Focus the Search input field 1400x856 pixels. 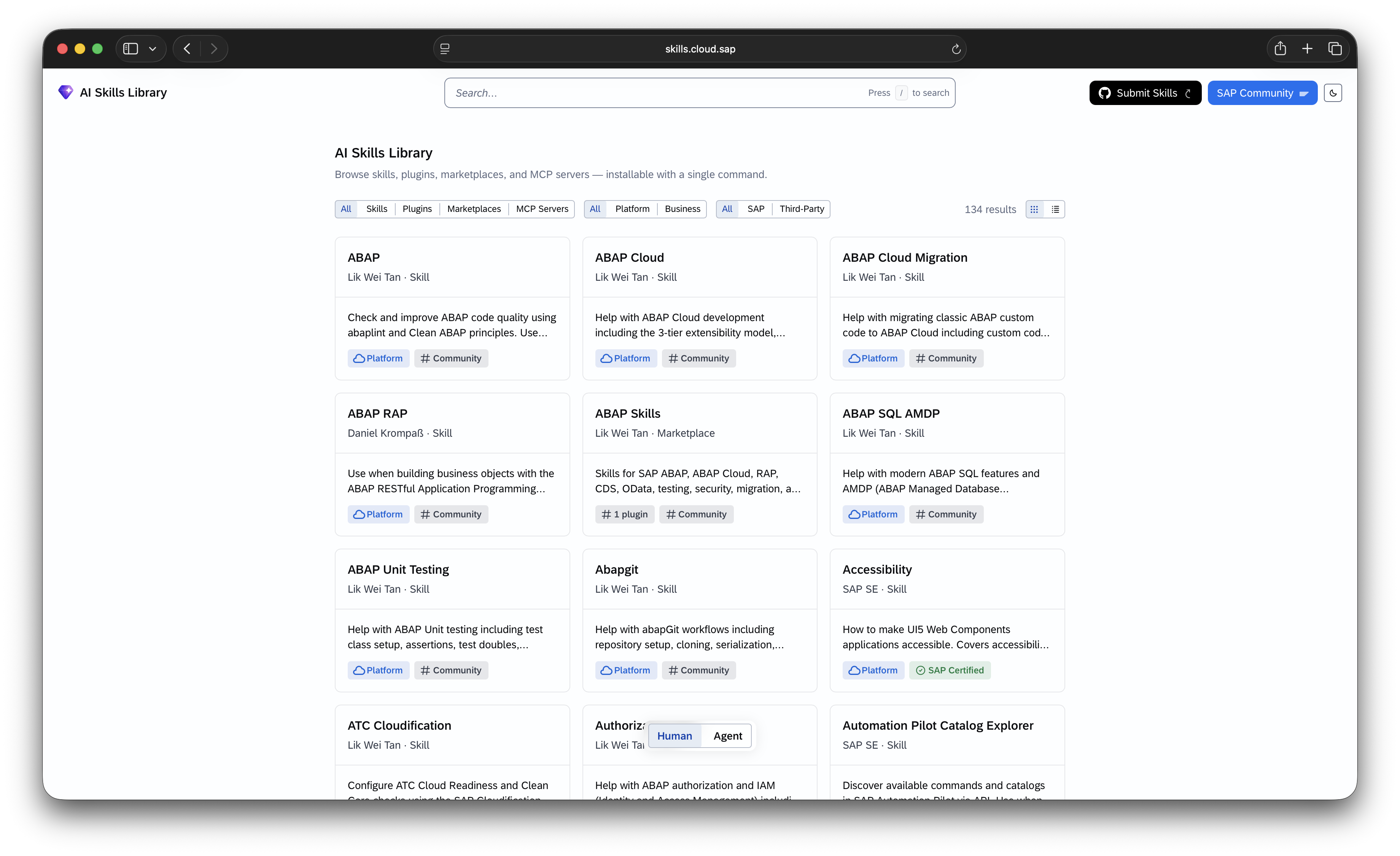[x=700, y=92]
